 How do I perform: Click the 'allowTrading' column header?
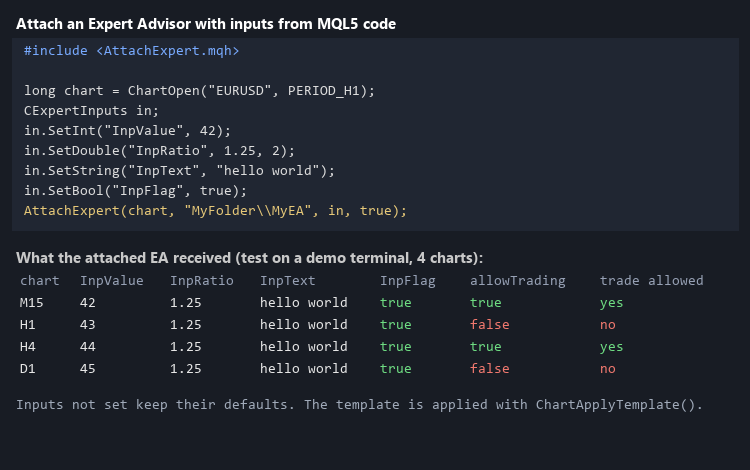[518, 281]
